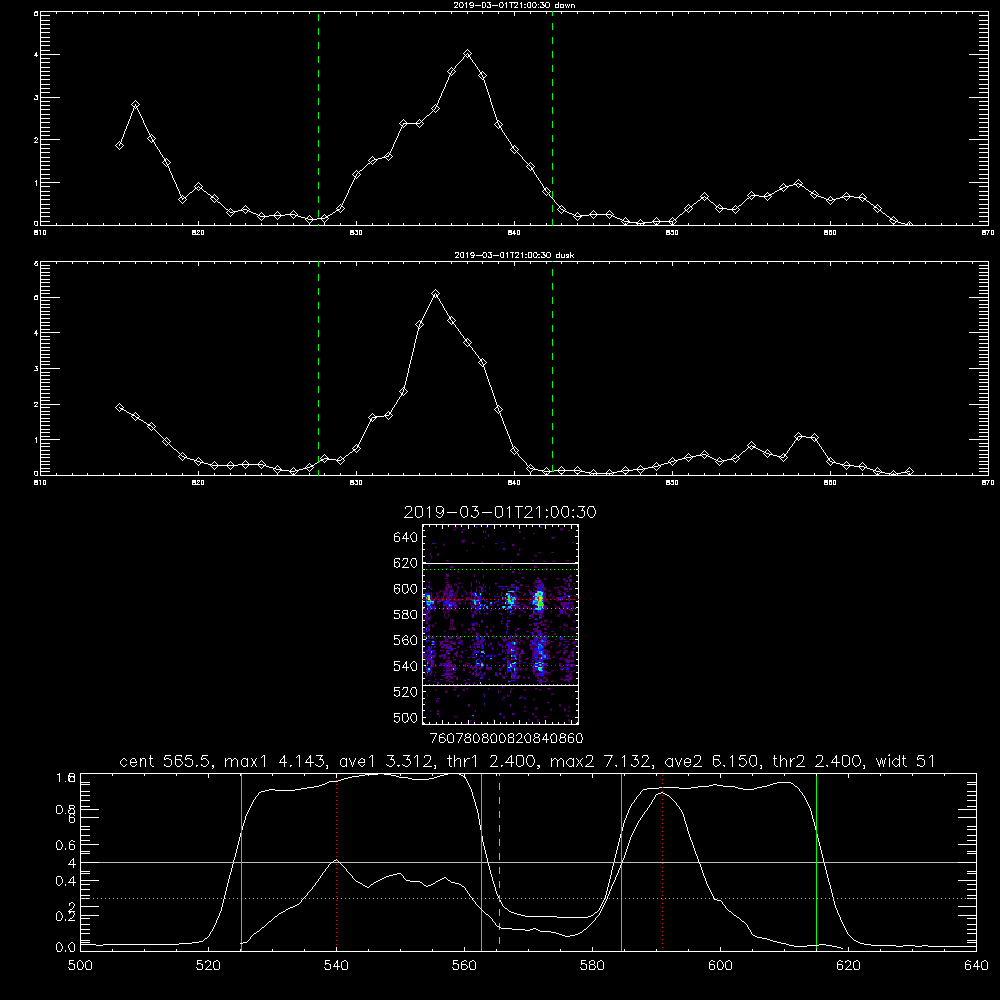Screen dimensions: 1000x1000
Task: Click the "560" y-axis label beside spectrogram image
Action: [x=406, y=640]
